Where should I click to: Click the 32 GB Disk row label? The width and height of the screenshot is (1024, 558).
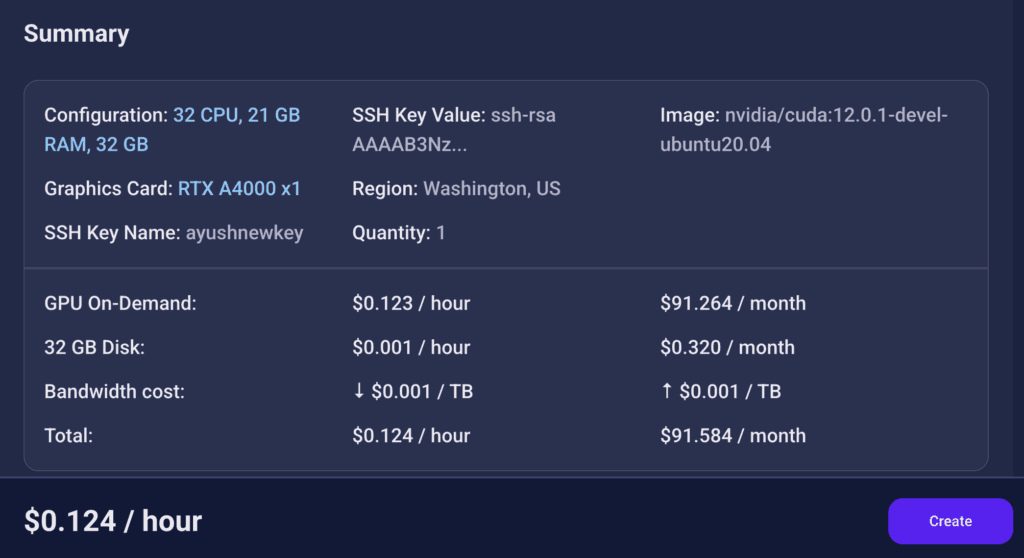(95, 348)
